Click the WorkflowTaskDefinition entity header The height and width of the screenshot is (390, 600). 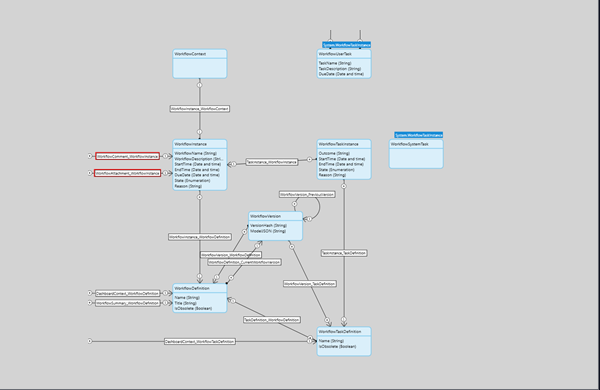tap(344, 331)
